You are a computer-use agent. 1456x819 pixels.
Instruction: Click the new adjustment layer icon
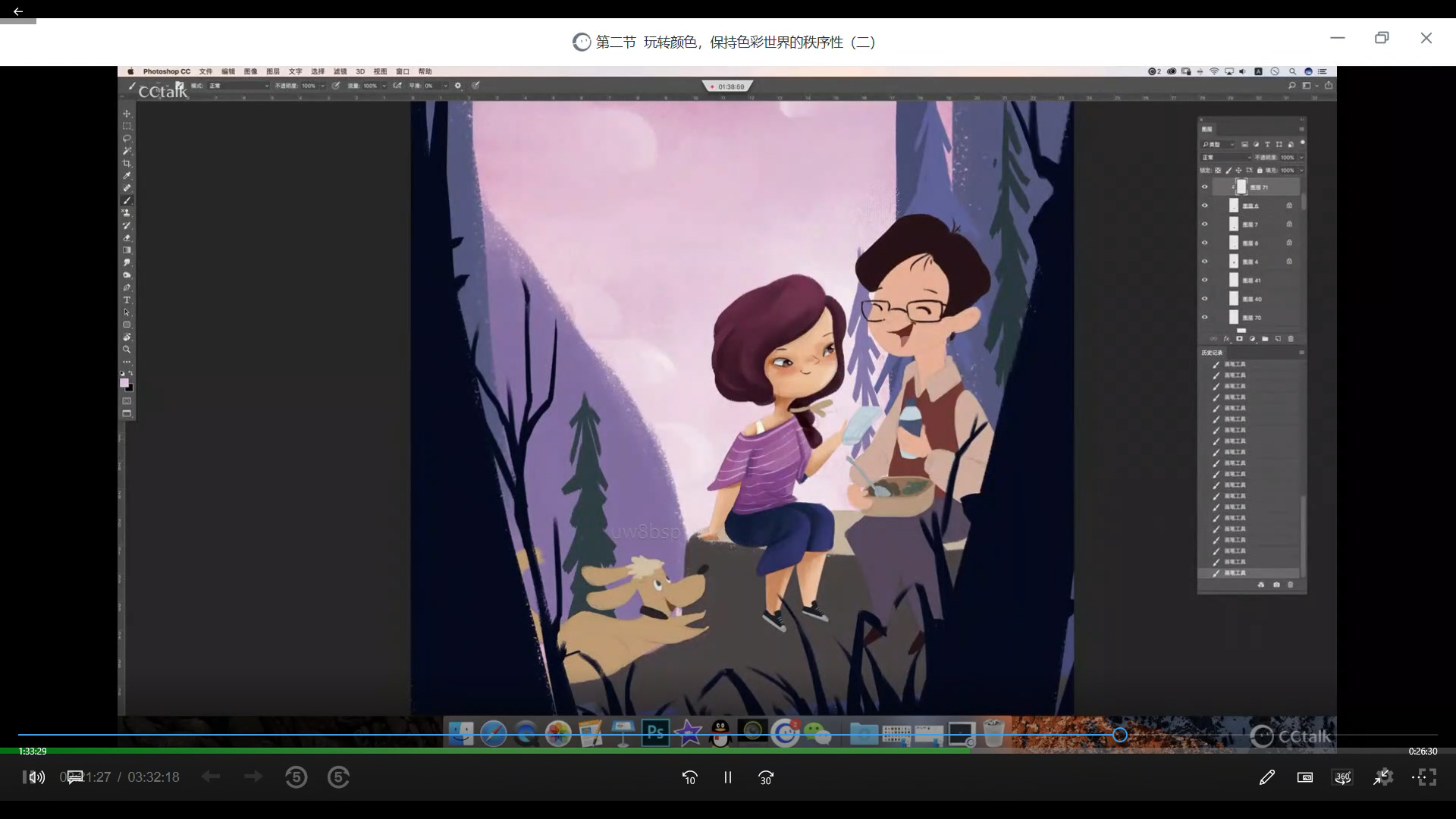pos(1252,339)
